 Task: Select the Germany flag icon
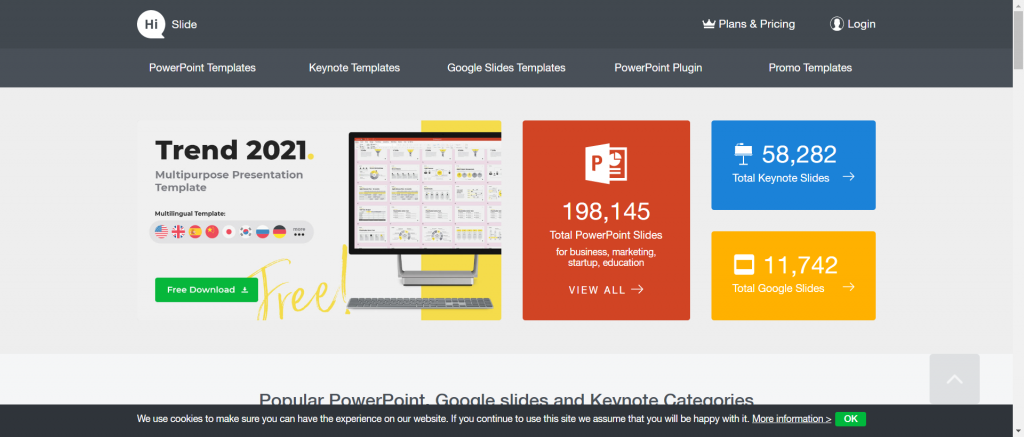coord(280,231)
